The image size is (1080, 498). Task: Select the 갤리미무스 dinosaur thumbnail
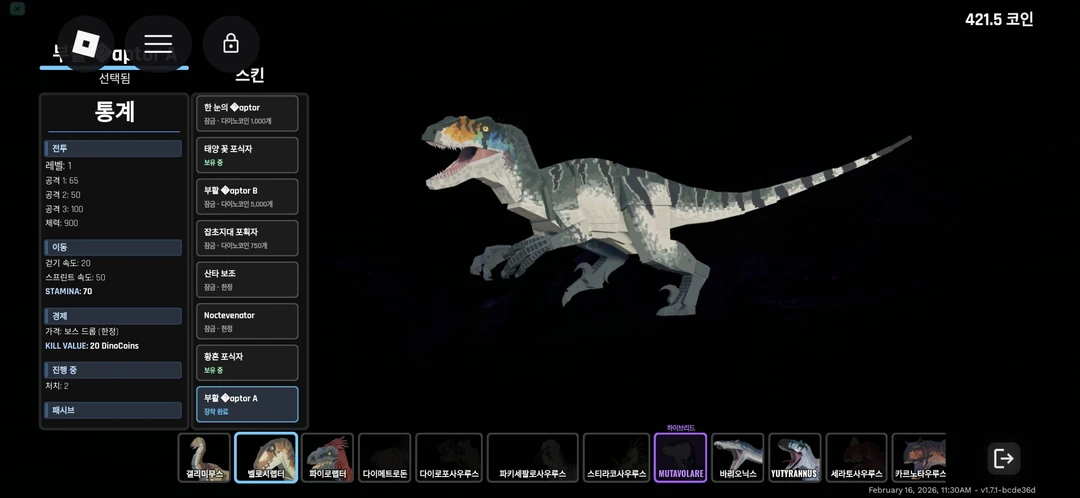coord(204,458)
